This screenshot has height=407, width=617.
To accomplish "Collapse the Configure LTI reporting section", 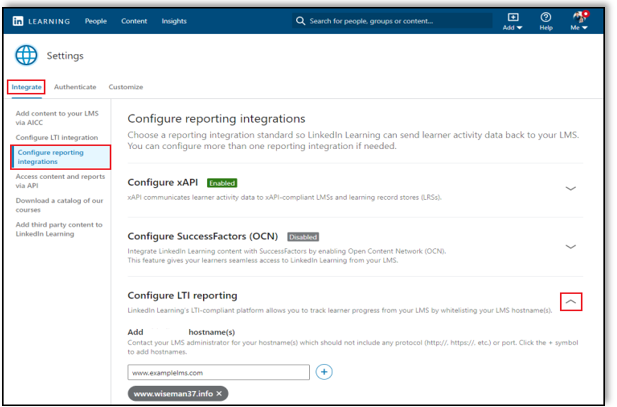I will (x=571, y=302).
